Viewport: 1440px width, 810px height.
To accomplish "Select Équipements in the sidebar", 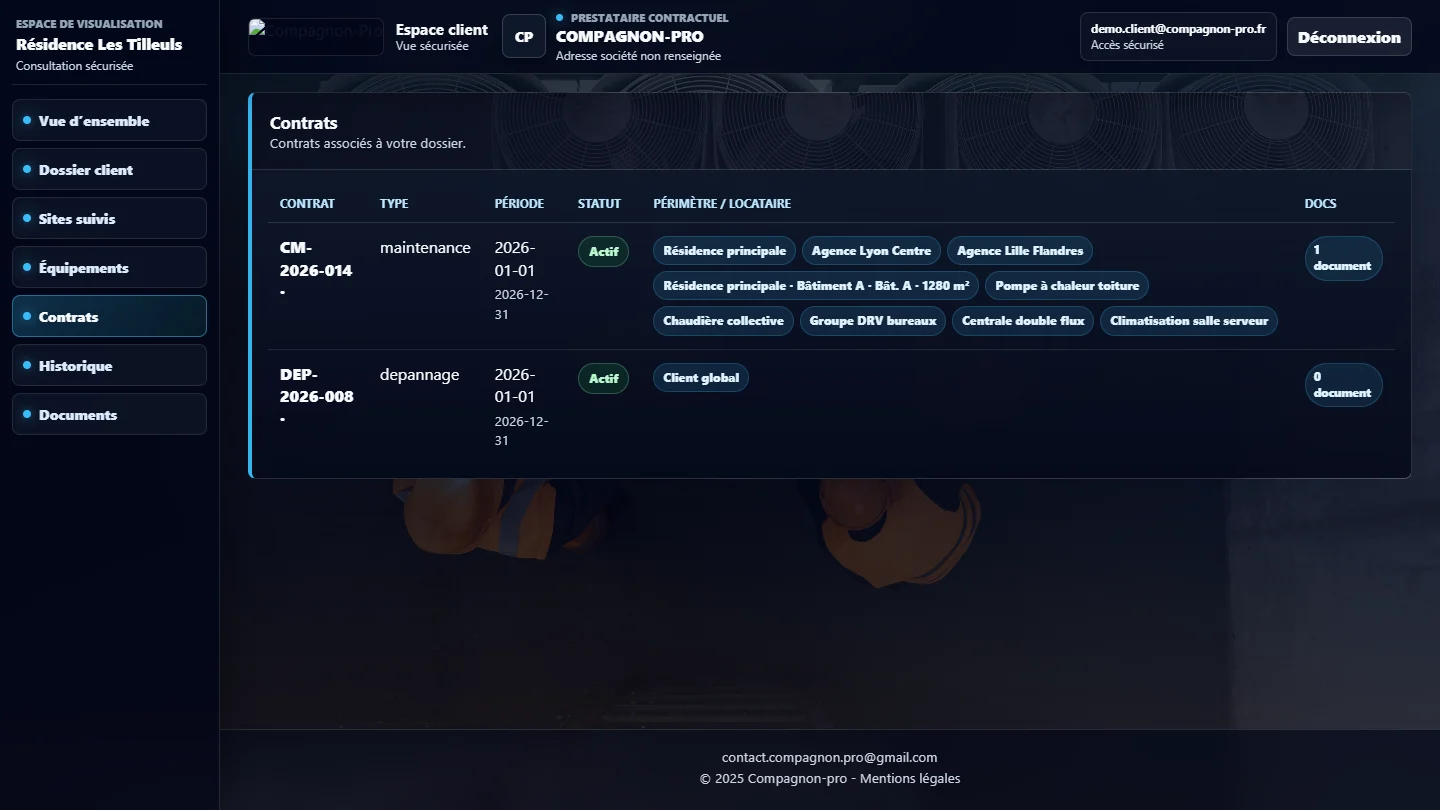I will 109,267.
